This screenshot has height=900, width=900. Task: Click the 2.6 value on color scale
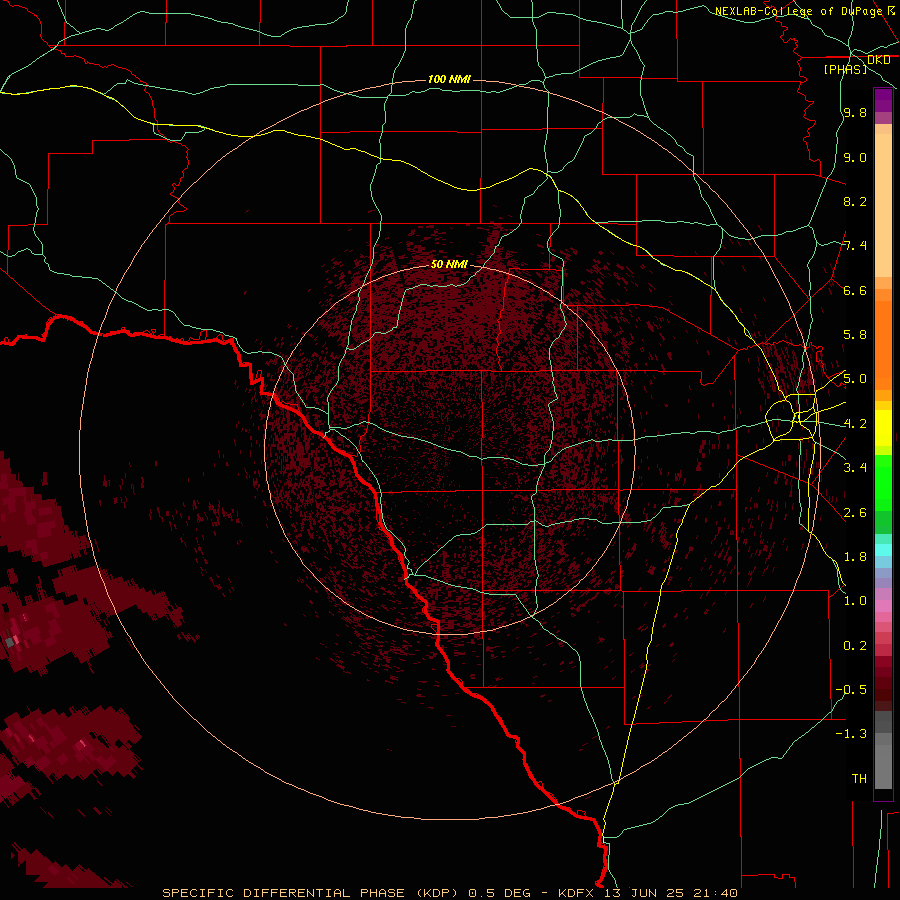click(x=855, y=512)
